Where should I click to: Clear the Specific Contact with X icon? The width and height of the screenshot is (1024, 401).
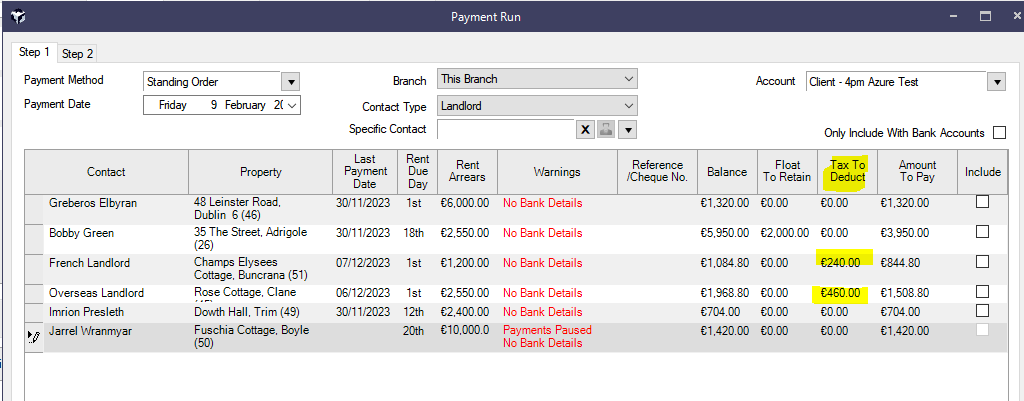(x=586, y=130)
